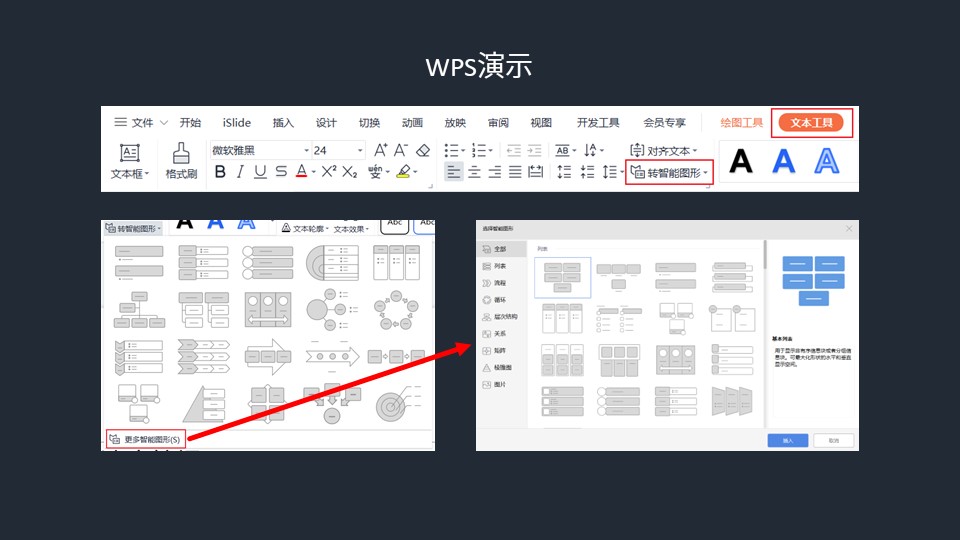Open the iSlide ribbon tab
This screenshot has height=540, width=960.
236,122
